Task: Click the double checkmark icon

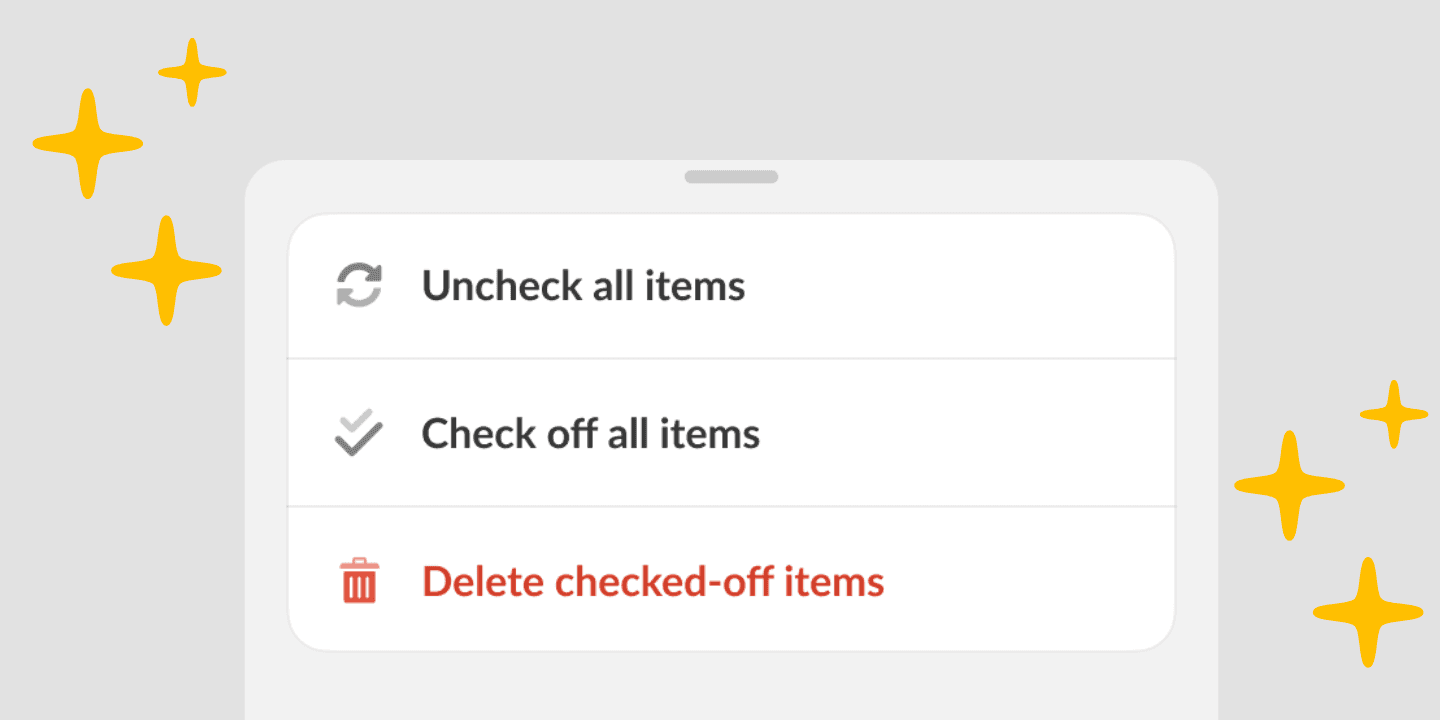Action: click(x=358, y=433)
